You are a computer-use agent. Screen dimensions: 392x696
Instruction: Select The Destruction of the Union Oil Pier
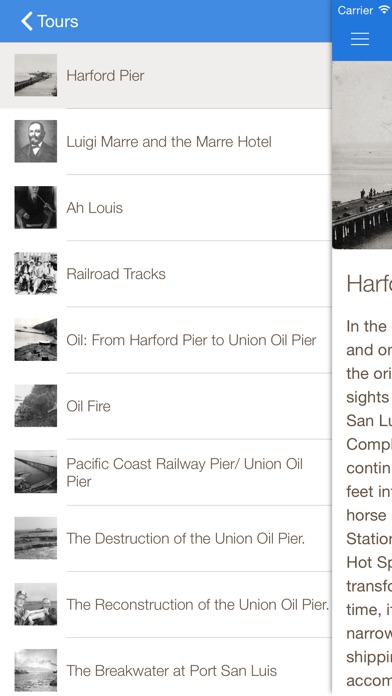coord(166,538)
